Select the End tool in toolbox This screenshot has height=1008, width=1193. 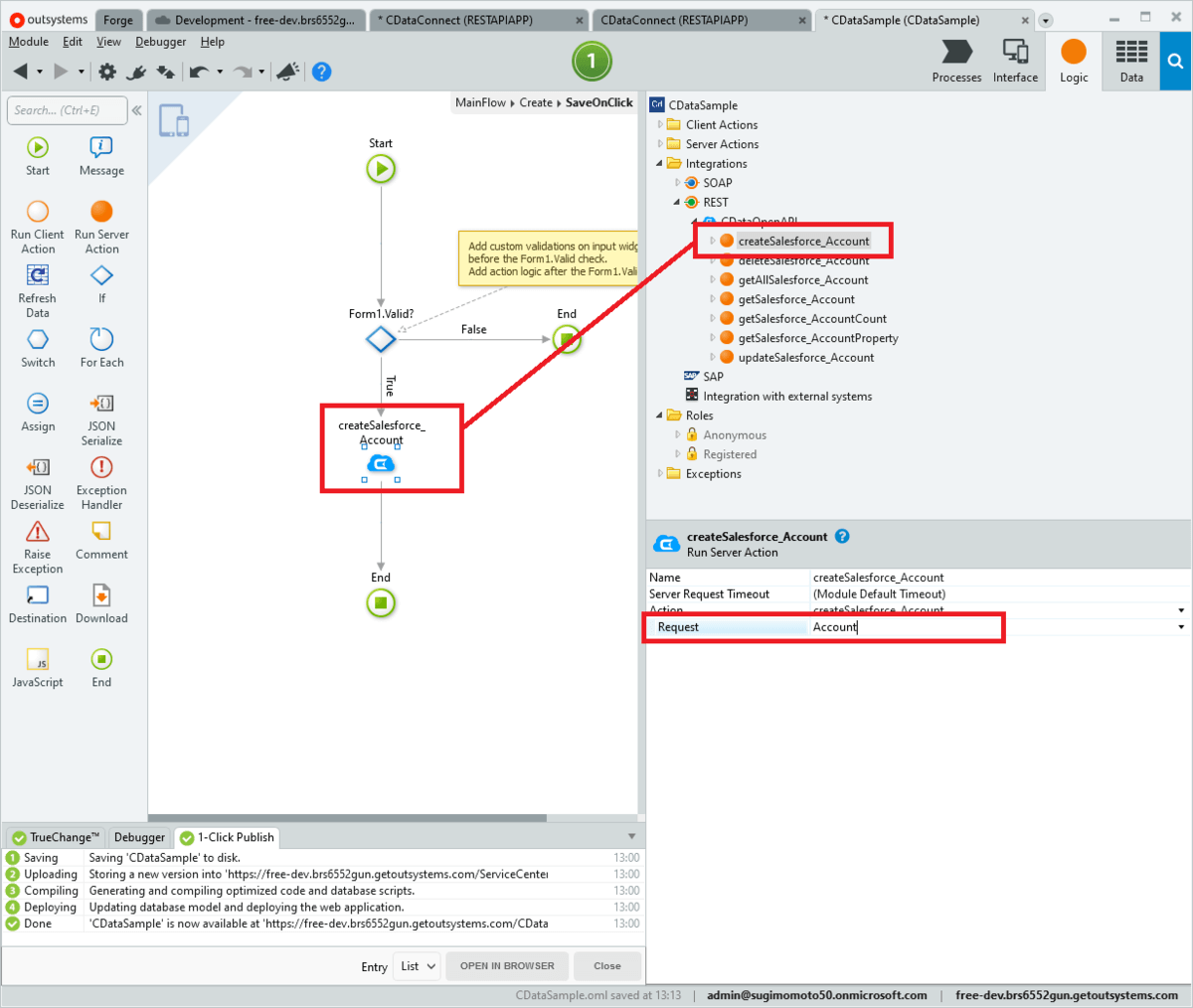(101, 667)
